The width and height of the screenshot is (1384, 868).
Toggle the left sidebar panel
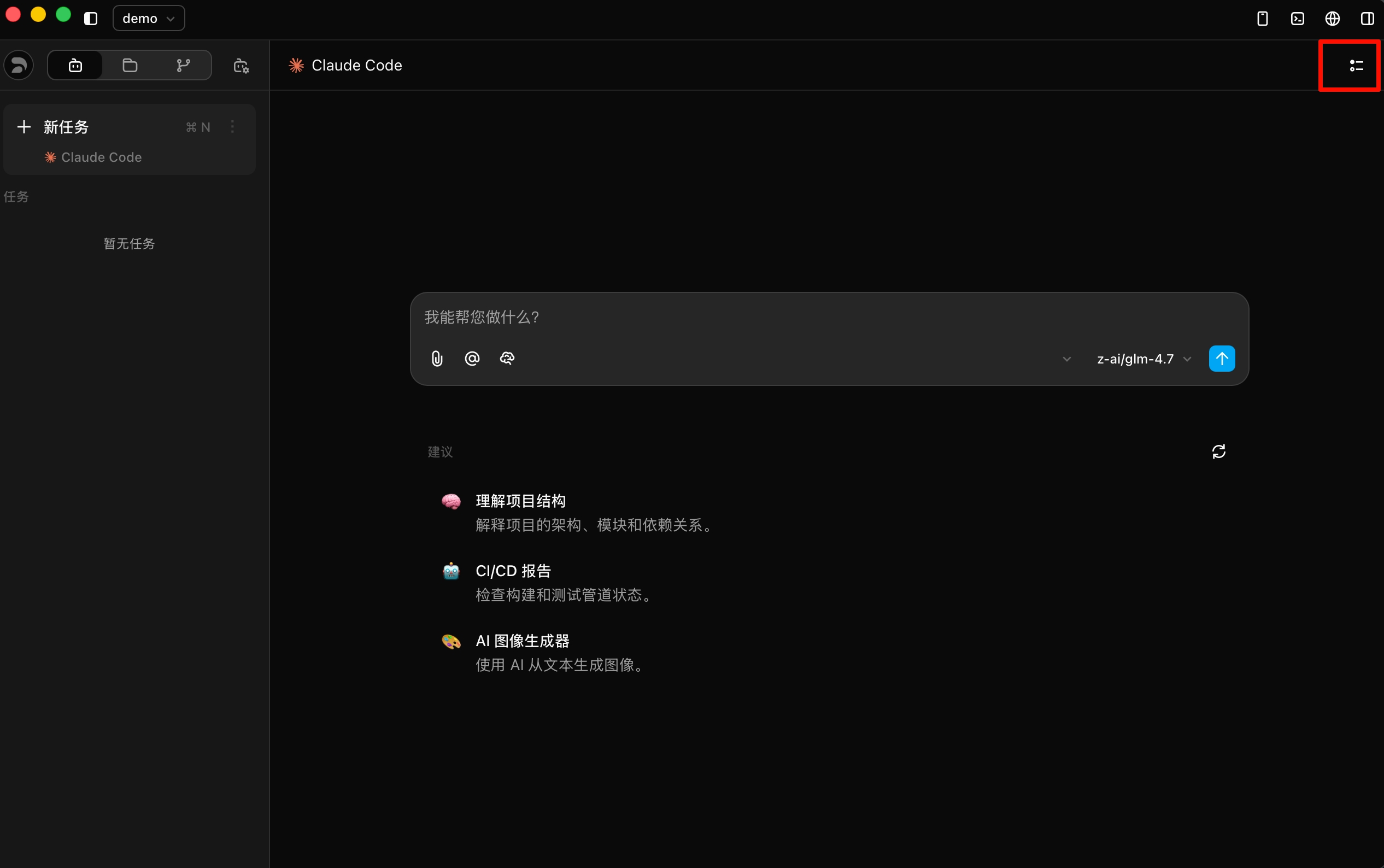click(91, 19)
